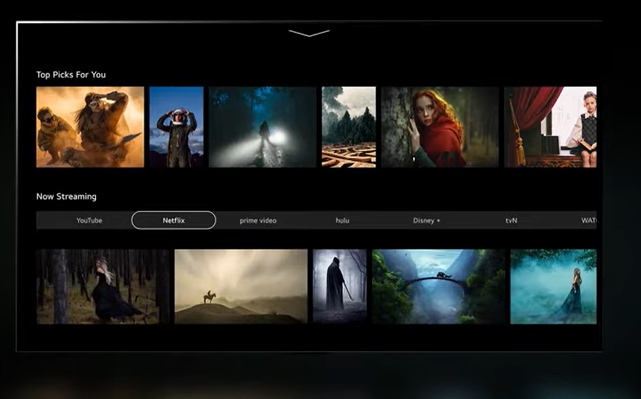The image size is (641, 399).
Task: Select the red-hooded woman thumbnail
Action: pyautogui.click(x=440, y=127)
